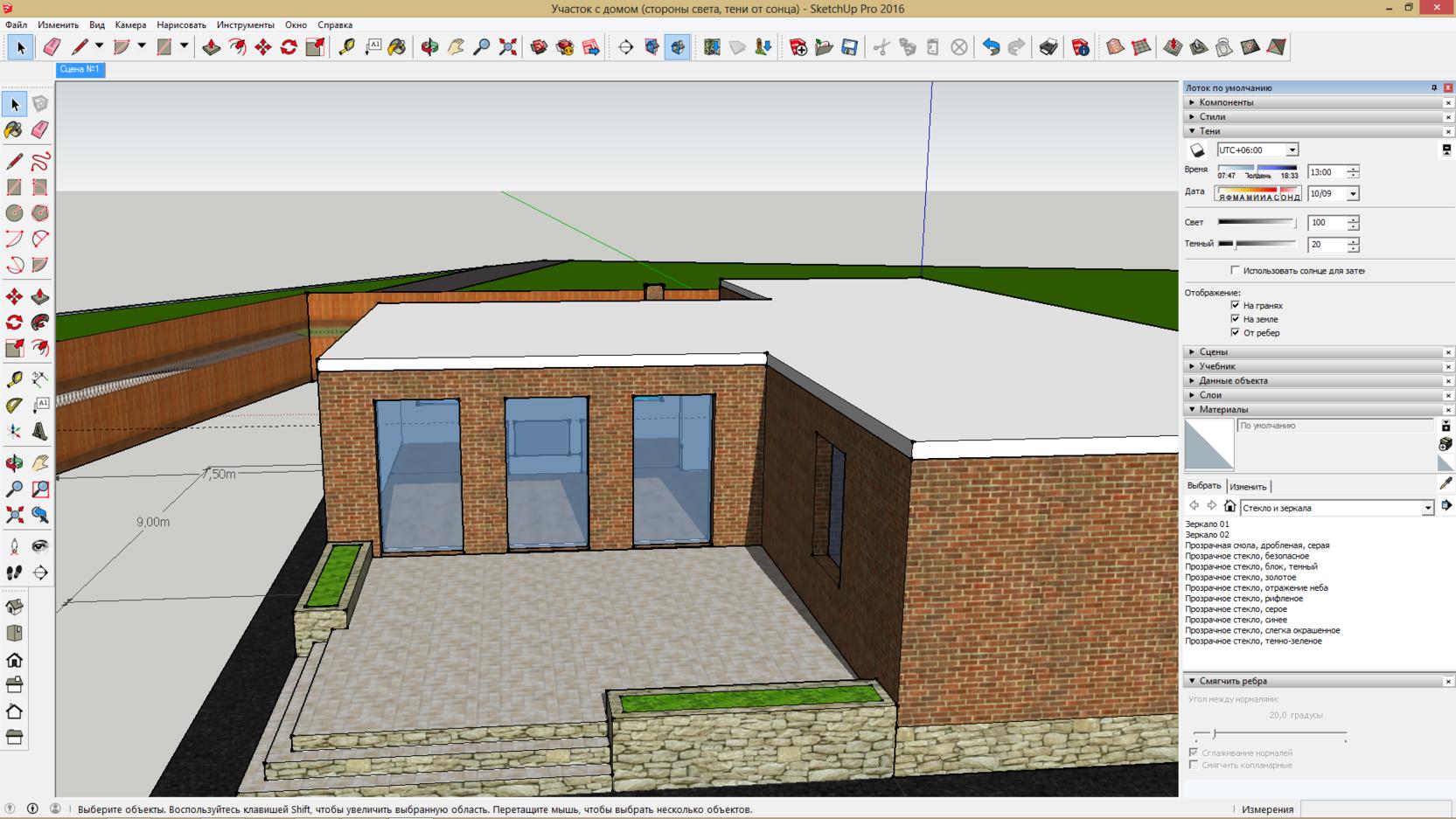Select the Push/Pull tool in top toolbar
The height and width of the screenshot is (819, 1456).
[211, 47]
